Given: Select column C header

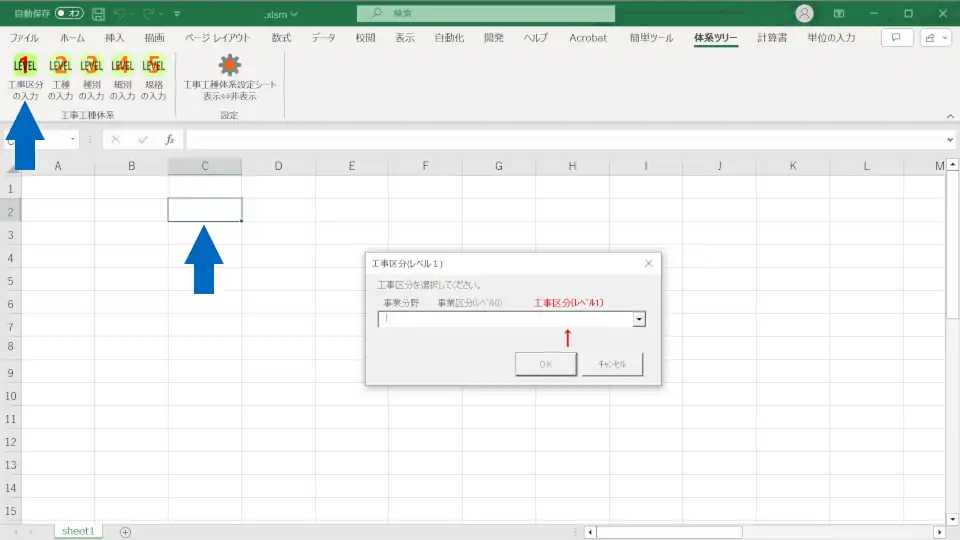Looking at the screenshot, I should tap(204, 166).
